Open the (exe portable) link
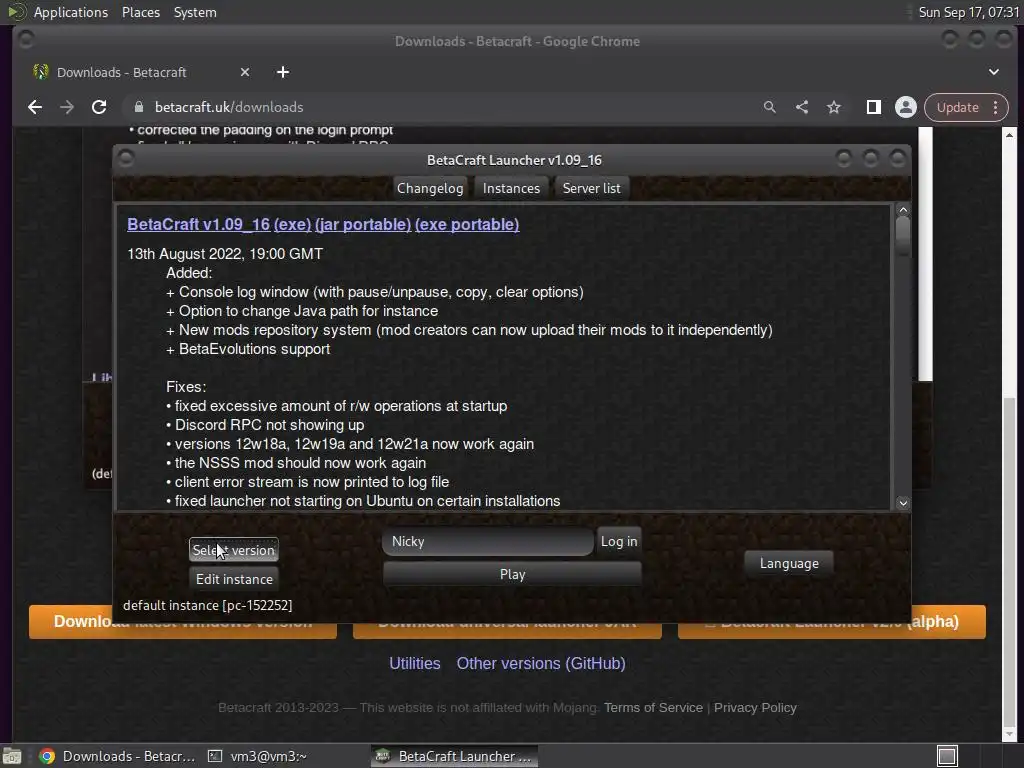This screenshot has width=1024, height=768. 467,224
